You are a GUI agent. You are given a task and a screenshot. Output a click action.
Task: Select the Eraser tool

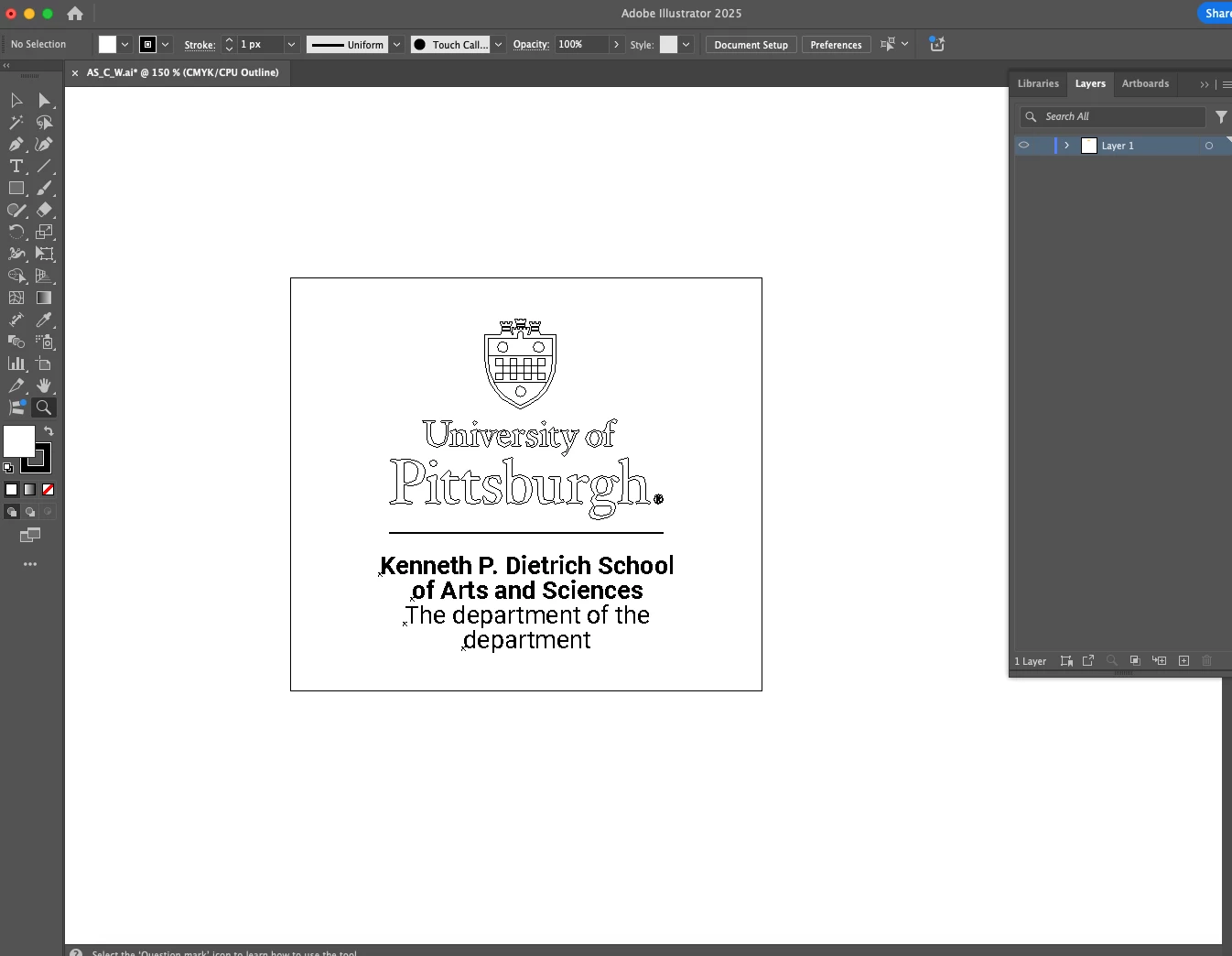coord(44,210)
